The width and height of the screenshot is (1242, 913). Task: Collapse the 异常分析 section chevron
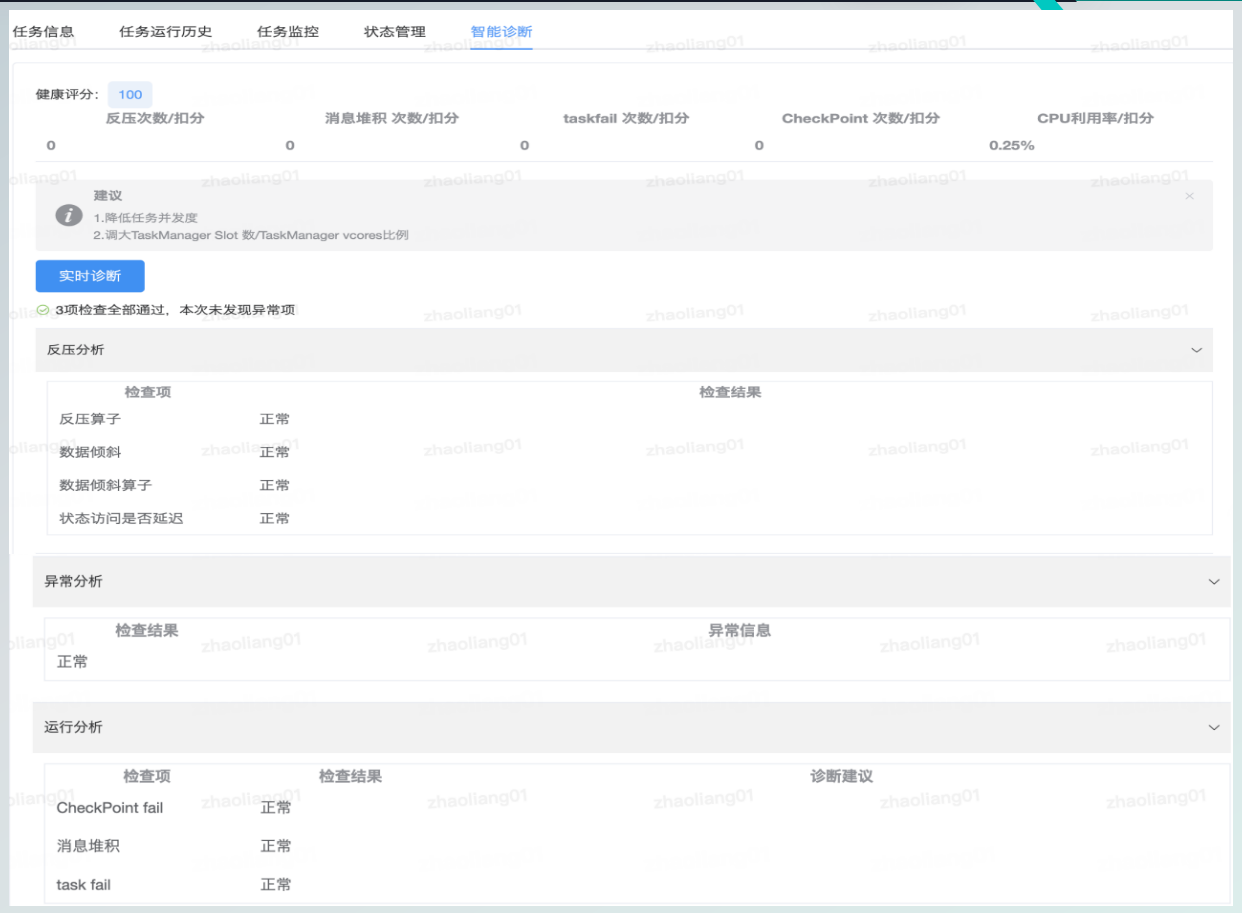[x=1214, y=582]
